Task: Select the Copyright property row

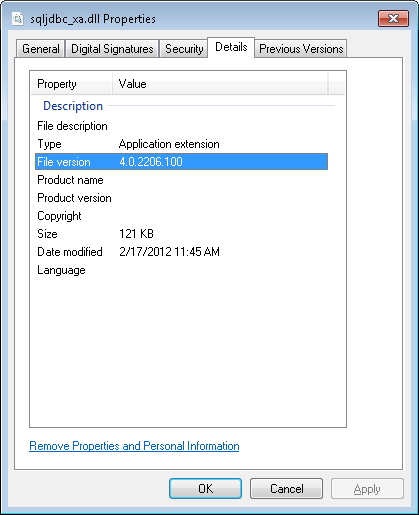Action: [181, 216]
